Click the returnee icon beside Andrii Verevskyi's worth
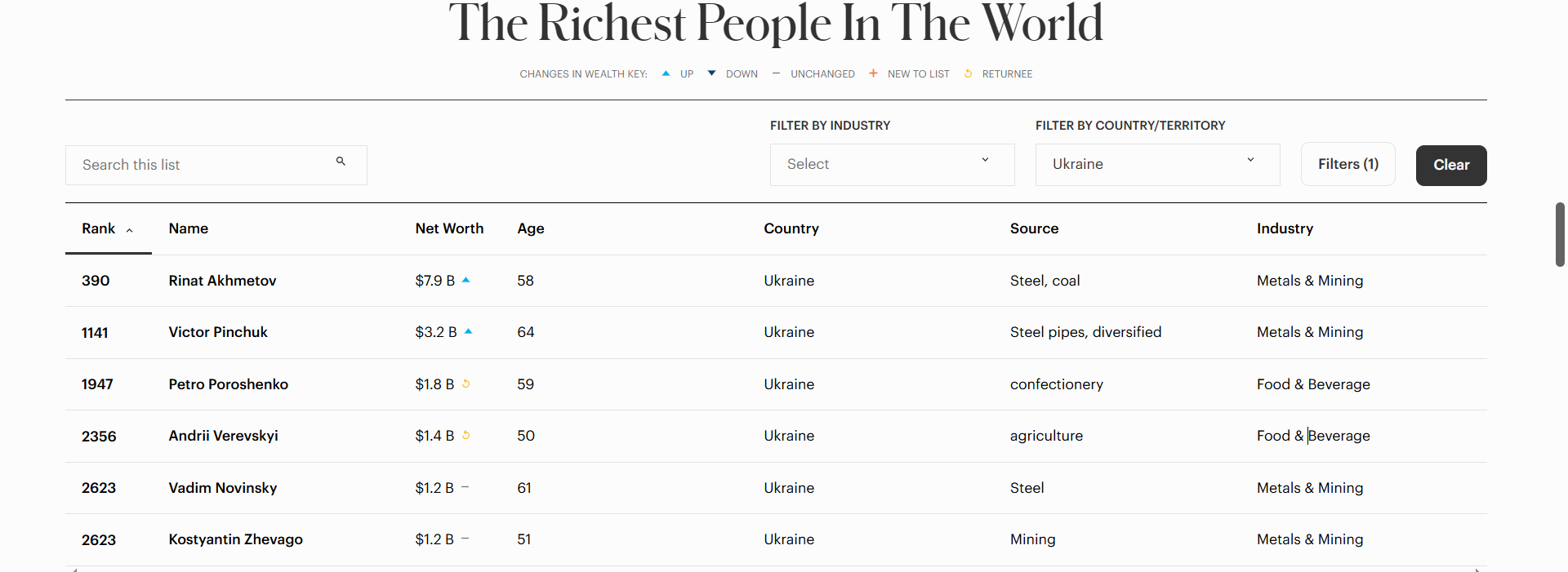This screenshot has height=572, width=1568. (466, 435)
